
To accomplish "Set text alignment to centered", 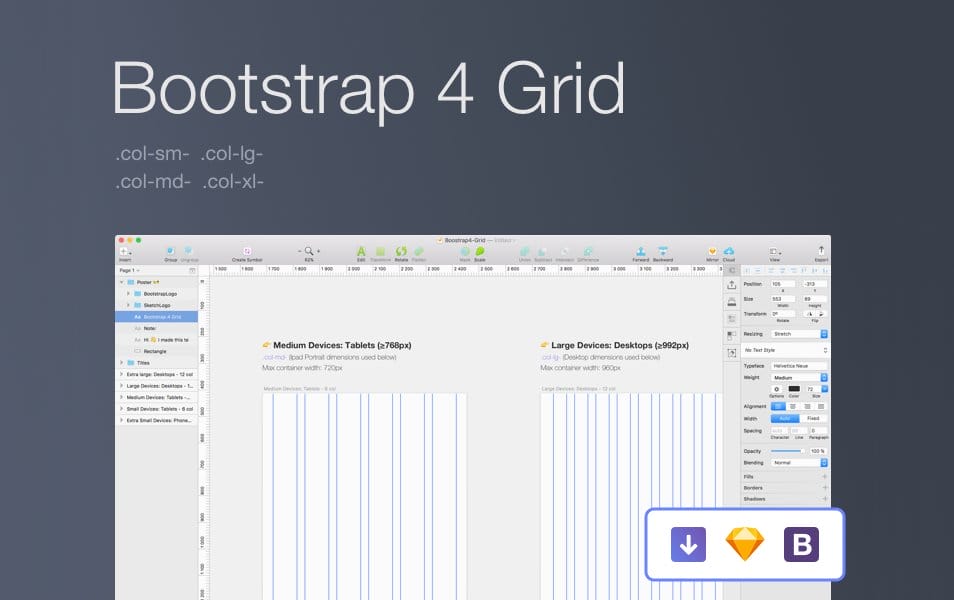I will click(x=792, y=405).
